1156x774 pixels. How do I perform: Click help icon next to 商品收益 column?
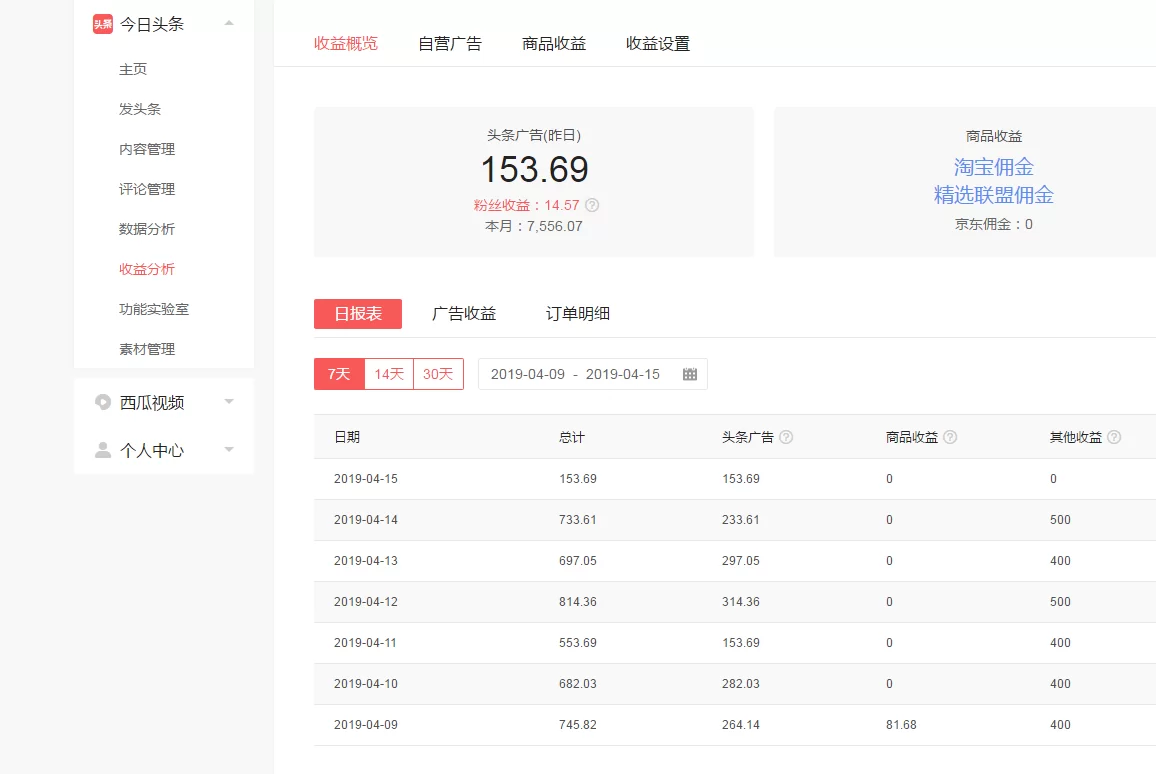pyautogui.click(x=950, y=437)
